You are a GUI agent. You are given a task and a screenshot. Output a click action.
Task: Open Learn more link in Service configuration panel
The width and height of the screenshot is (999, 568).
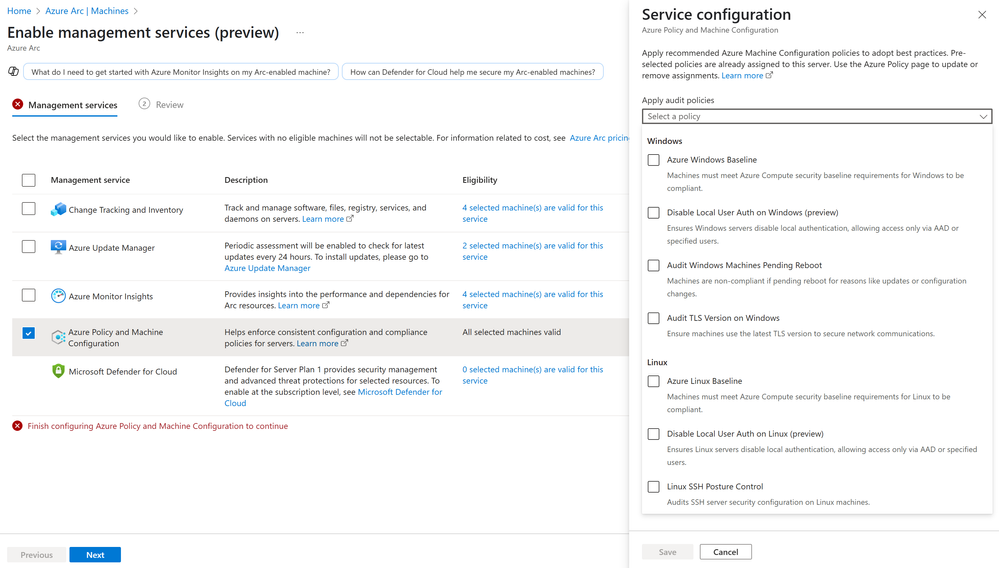747,75
